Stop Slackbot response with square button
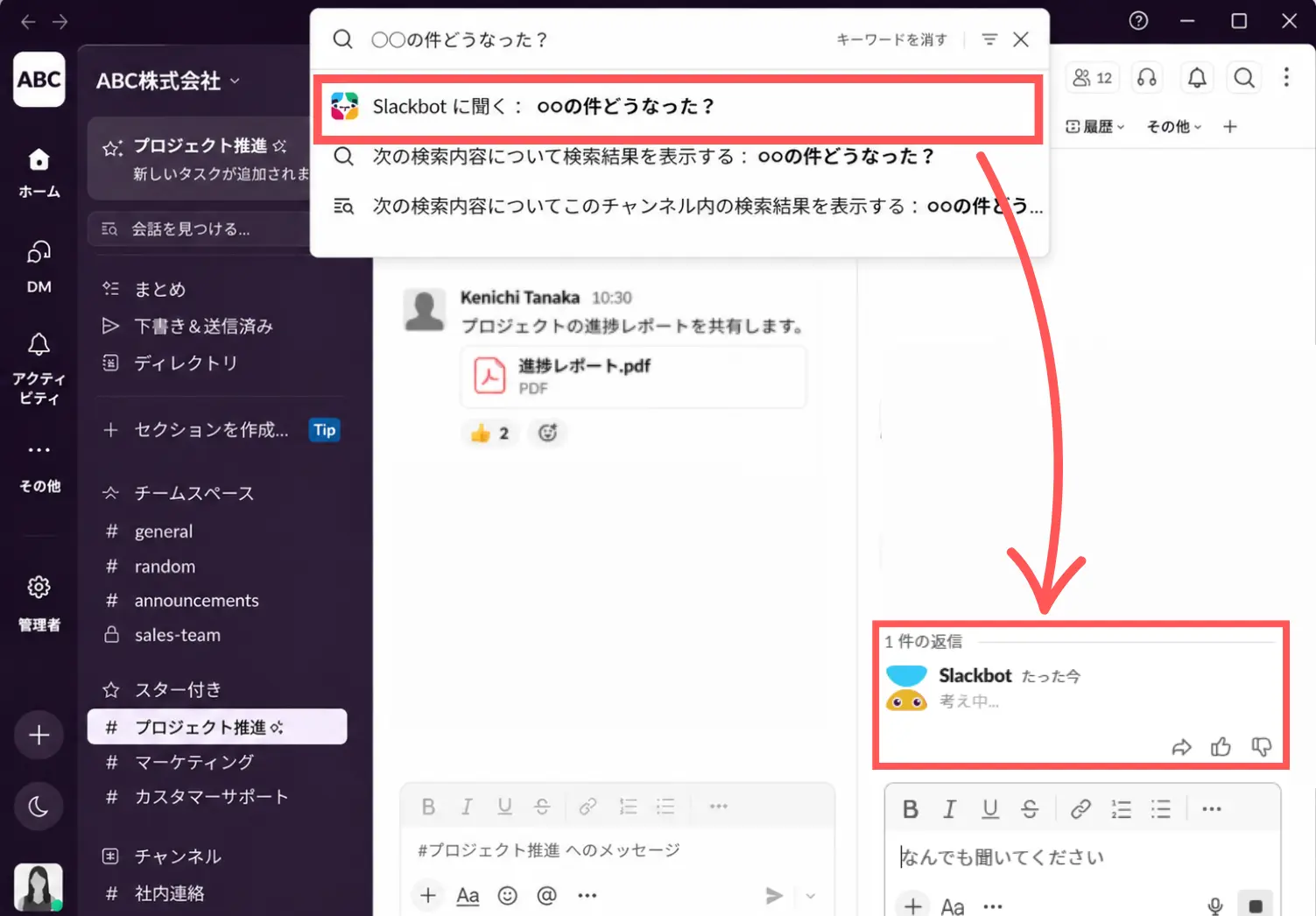The width and height of the screenshot is (1316, 916). click(x=1256, y=905)
